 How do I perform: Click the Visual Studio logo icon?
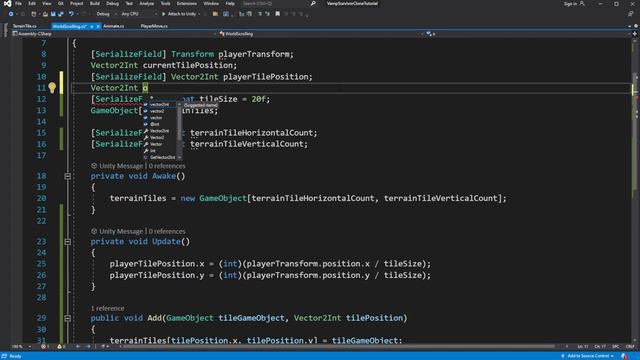click(7, 4)
